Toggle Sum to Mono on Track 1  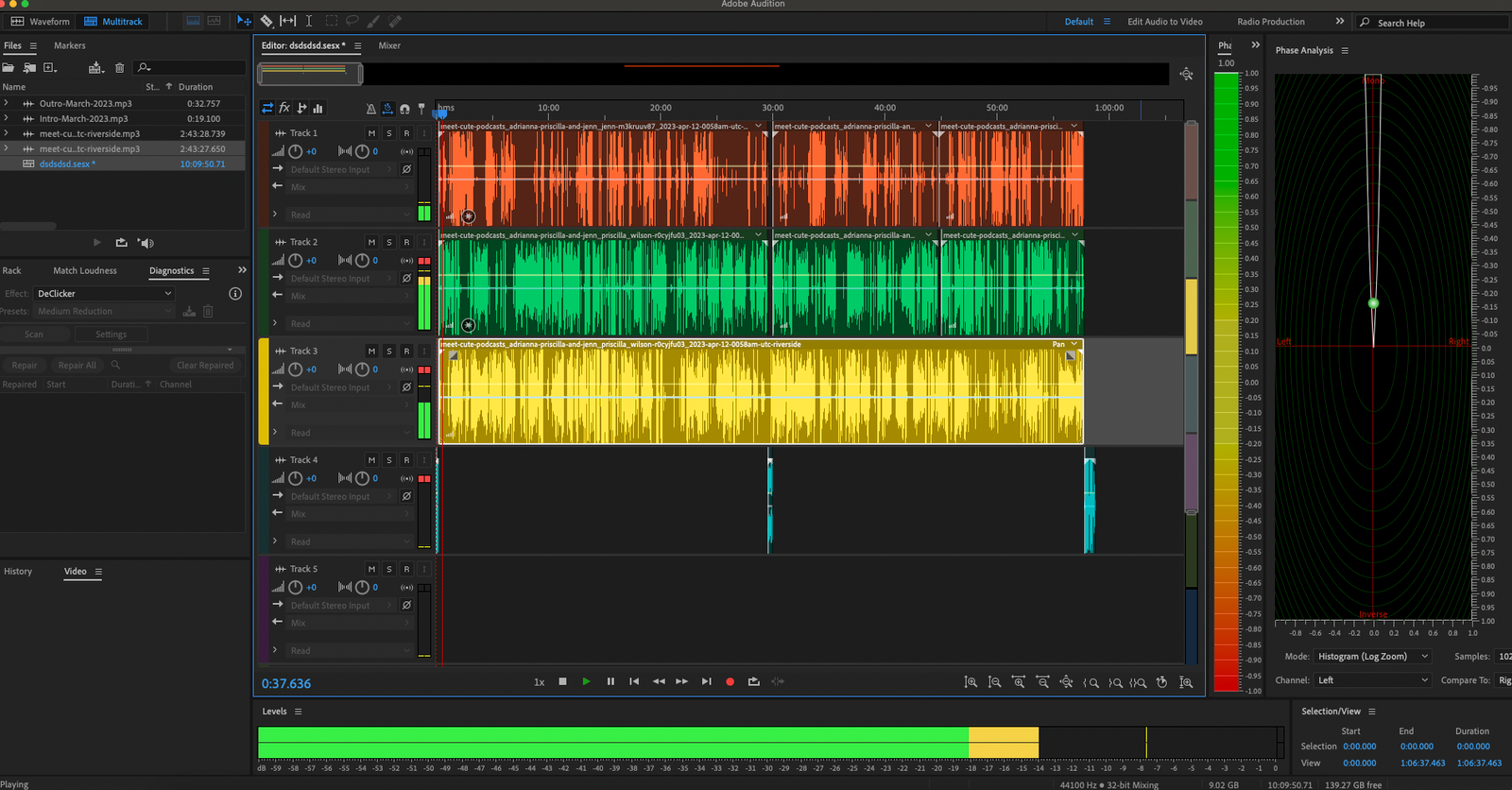coord(406,151)
